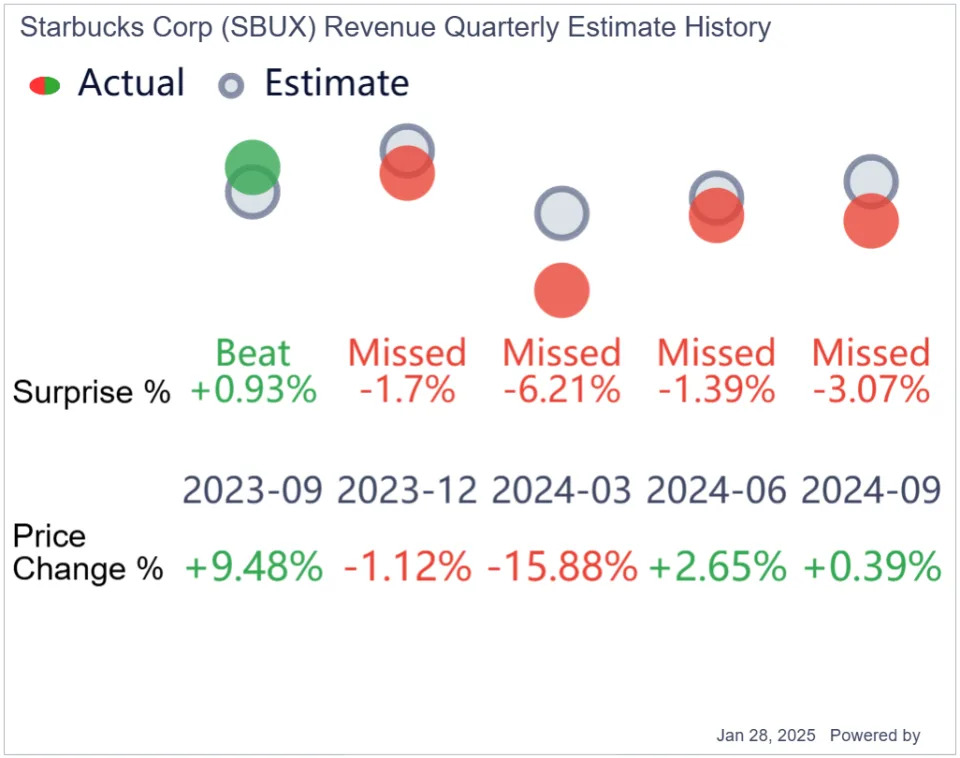Toggle the Actual series legend icon

click(45, 86)
